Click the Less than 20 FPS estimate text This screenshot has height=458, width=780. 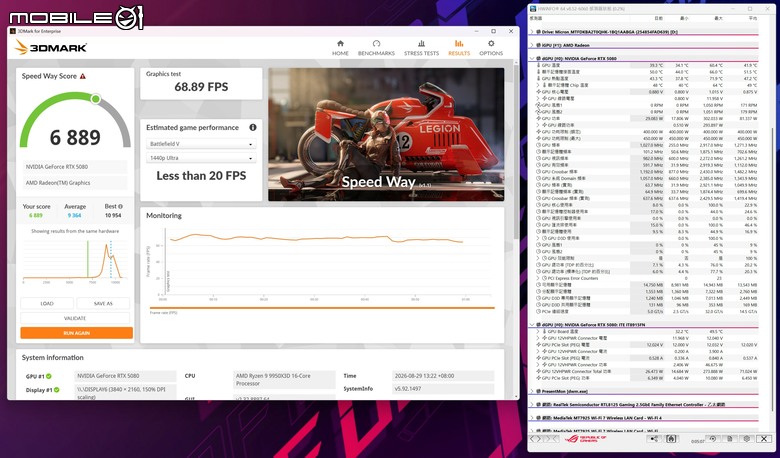201,176
